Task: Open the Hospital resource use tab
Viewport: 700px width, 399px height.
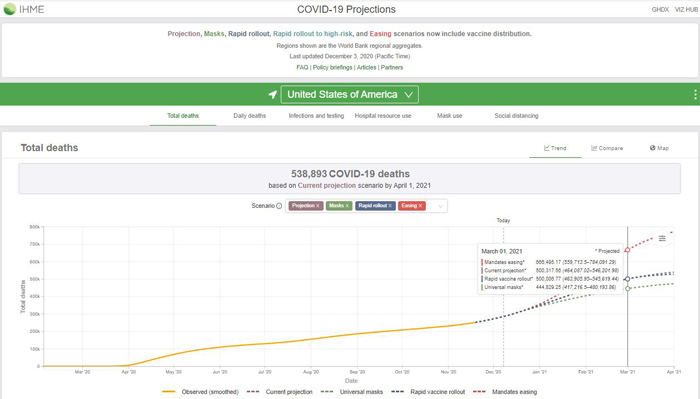Action: click(x=383, y=116)
